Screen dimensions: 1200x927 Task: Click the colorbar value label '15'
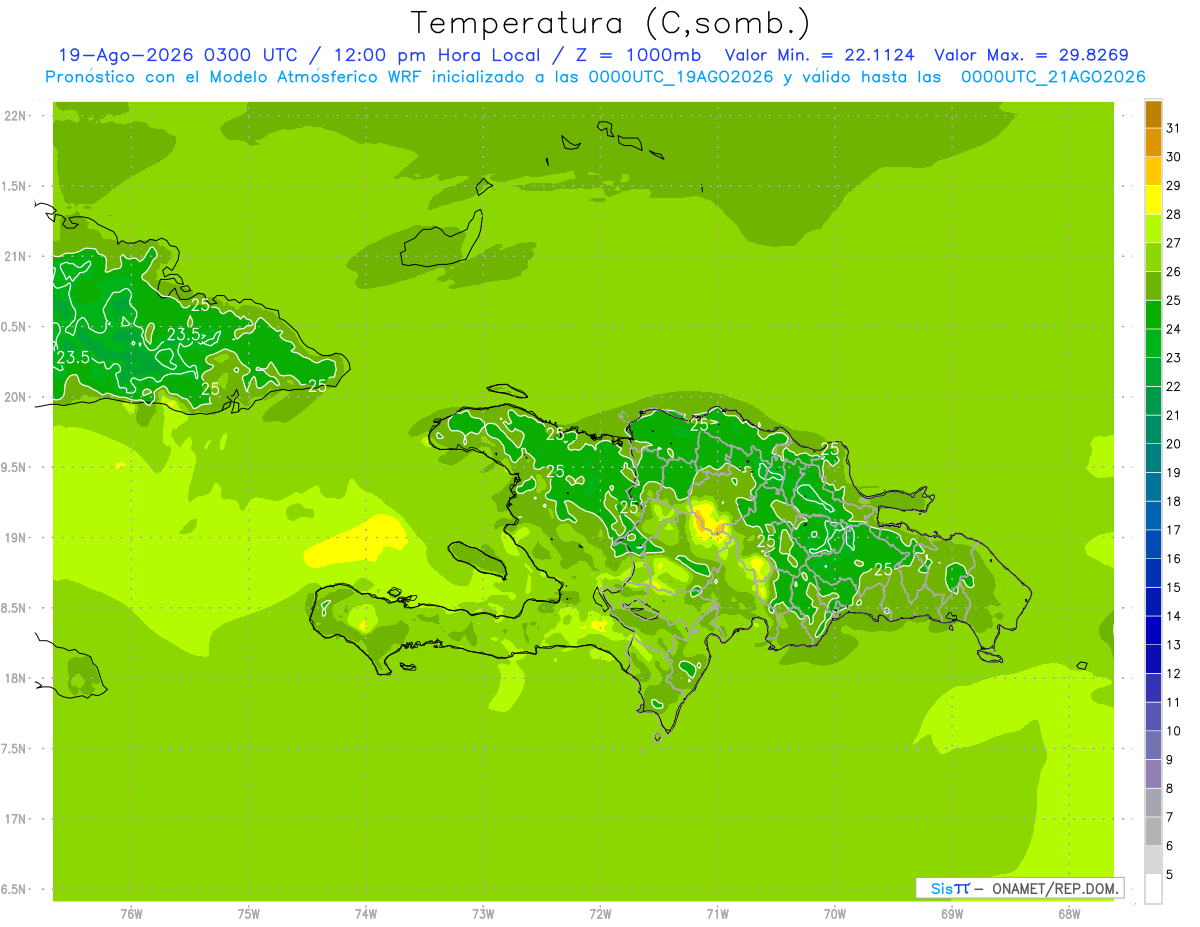point(1174,588)
